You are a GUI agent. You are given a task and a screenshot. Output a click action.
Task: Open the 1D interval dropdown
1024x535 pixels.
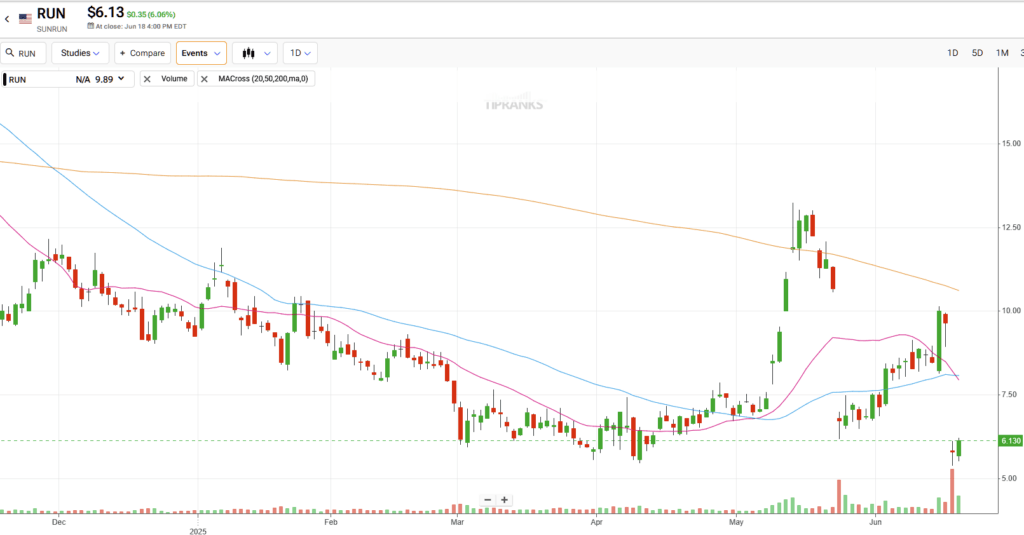coord(300,53)
